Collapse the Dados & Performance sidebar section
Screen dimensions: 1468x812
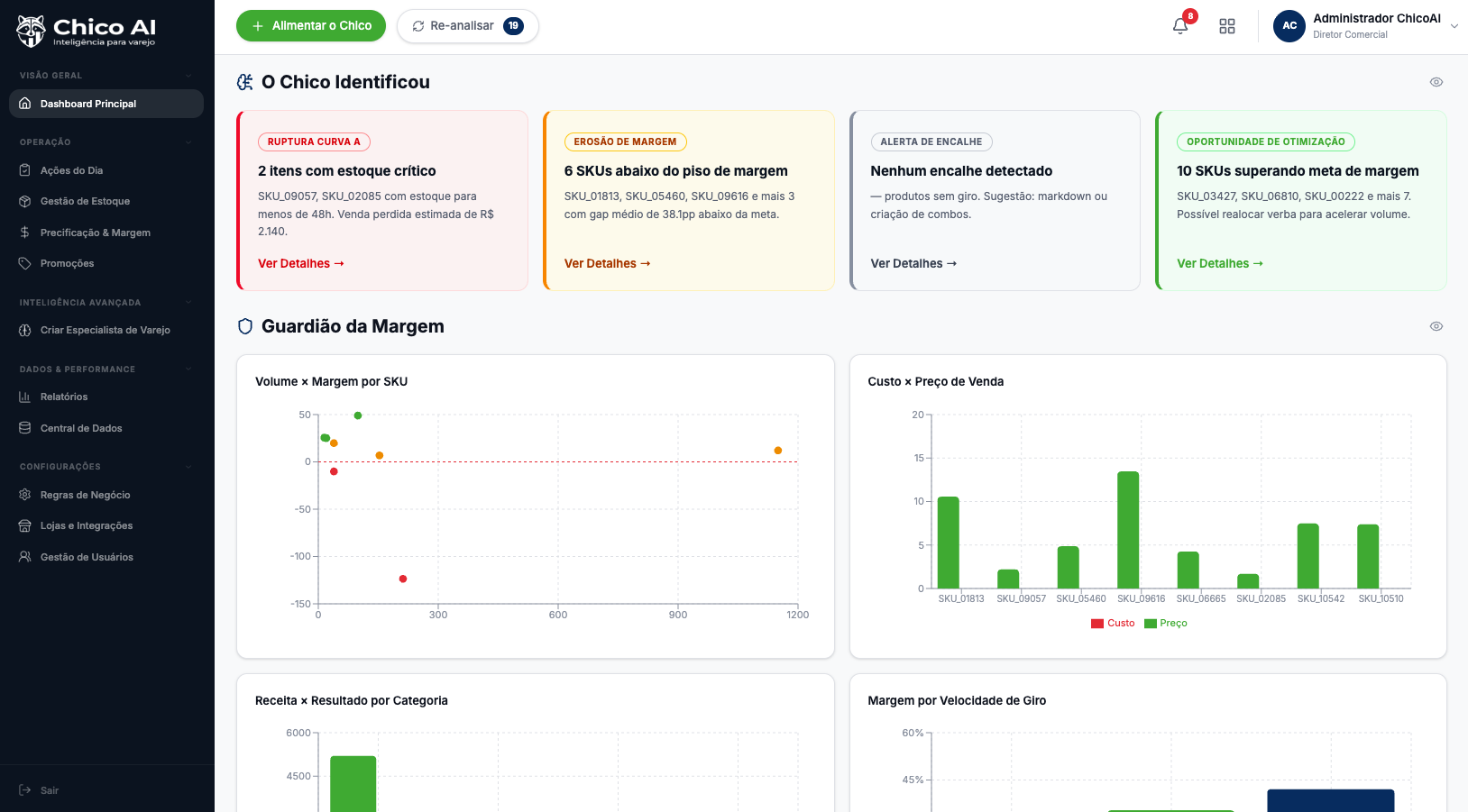click(x=188, y=370)
